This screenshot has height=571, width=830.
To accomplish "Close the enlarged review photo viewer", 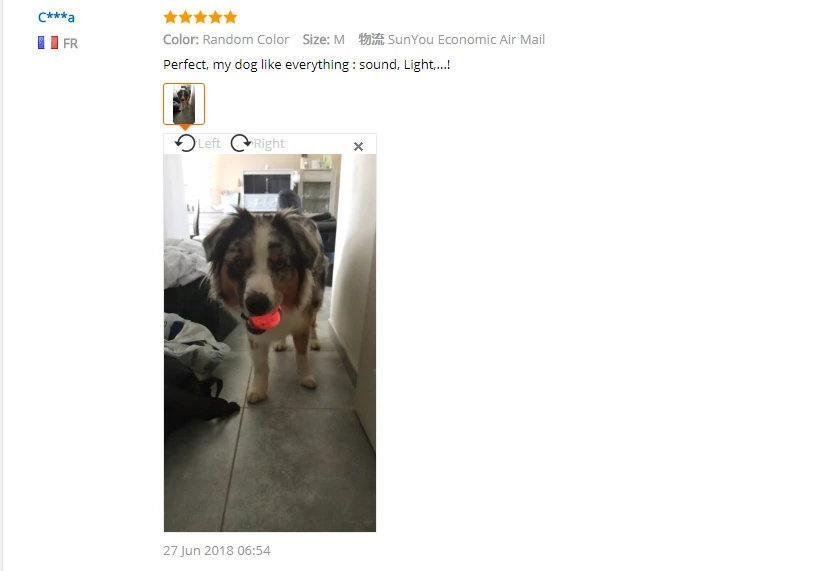I will 358,147.
